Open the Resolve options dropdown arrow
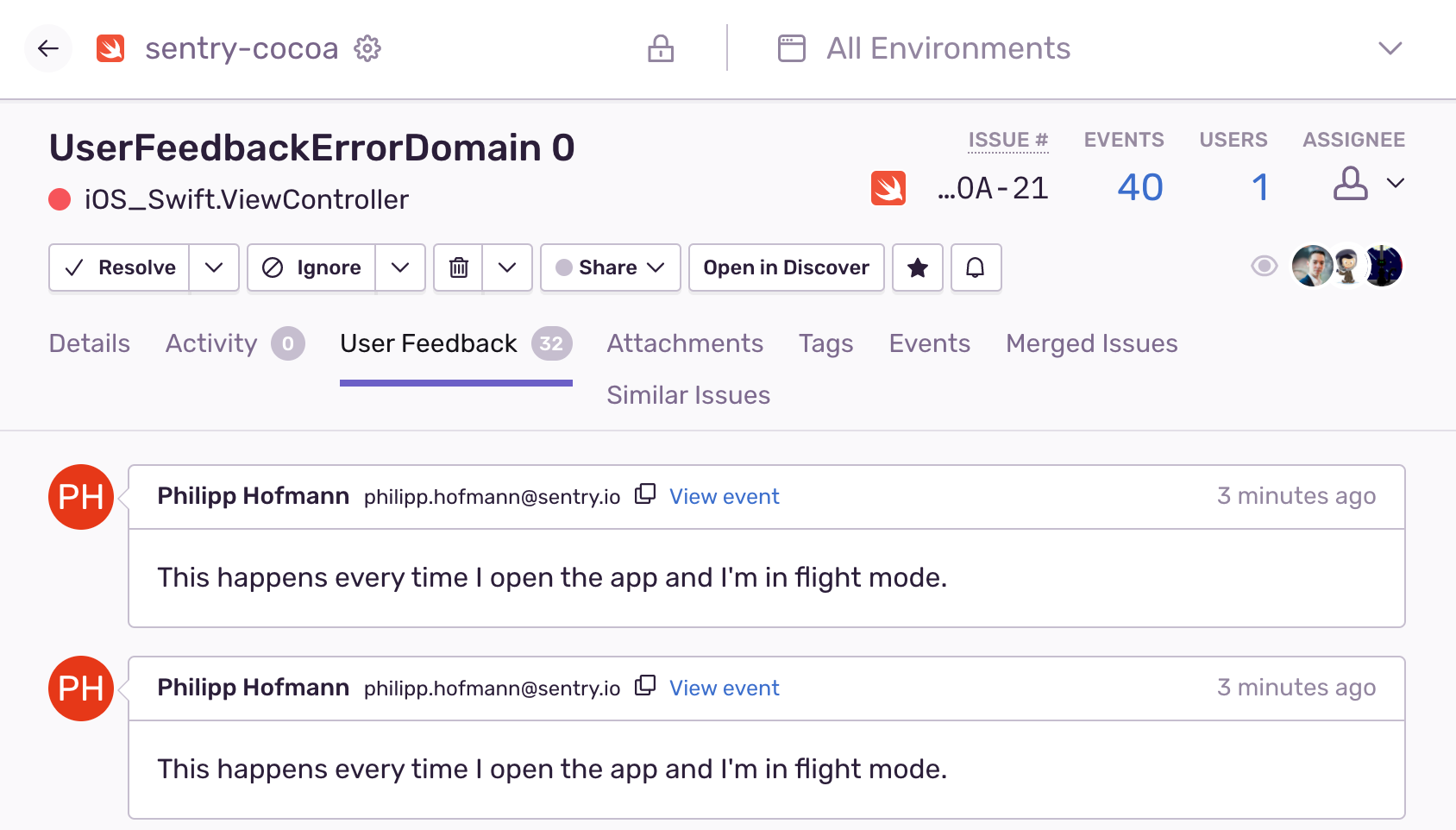Screen dimensions: 1456x830 pyautogui.click(x=214, y=267)
